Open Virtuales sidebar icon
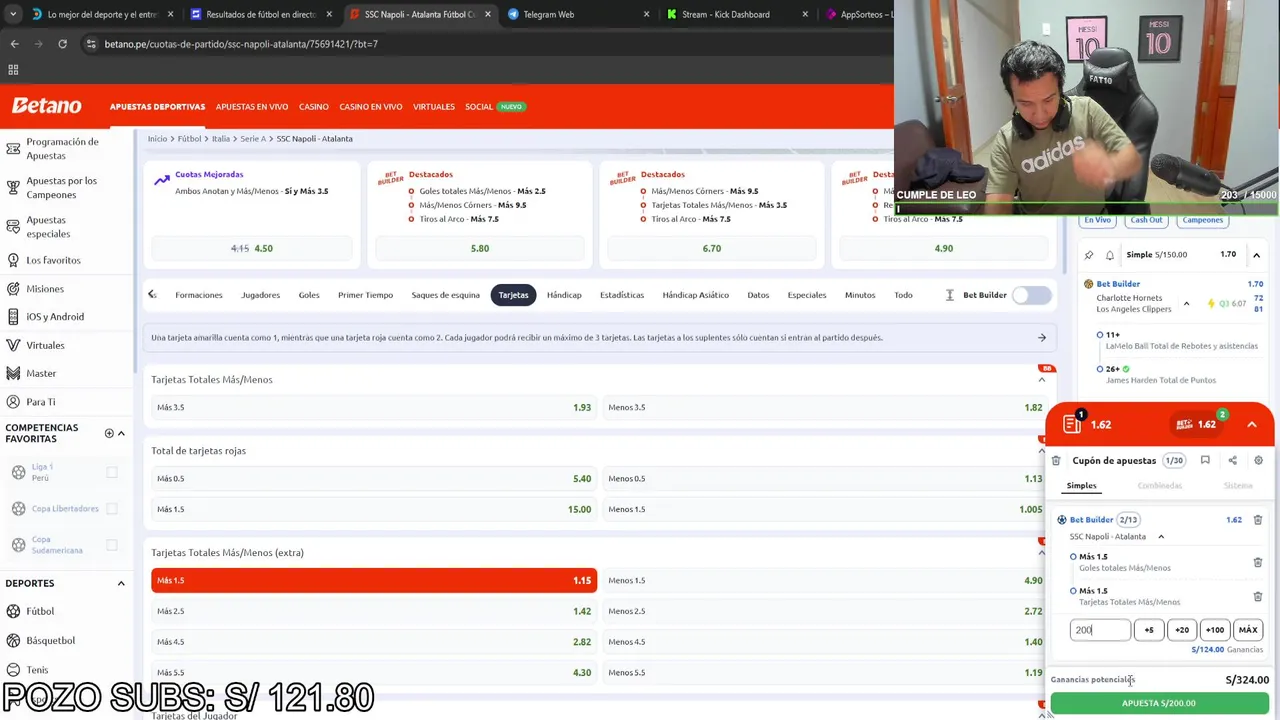This screenshot has height=720, width=1280. pos(13,345)
